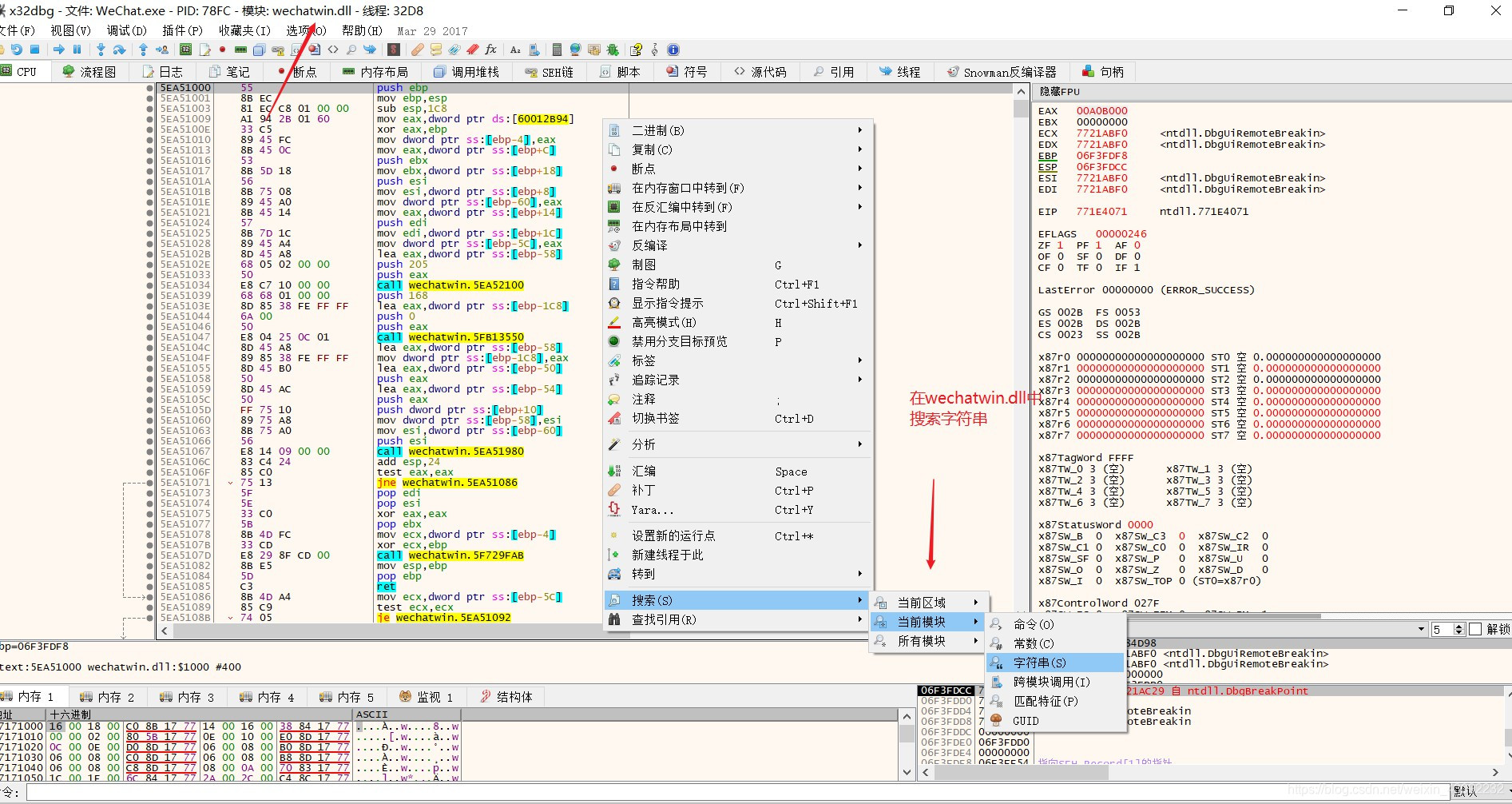Toggle breakpoint dot at address 5EA51067
Screen dimensions: 1512x804
pos(149,452)
